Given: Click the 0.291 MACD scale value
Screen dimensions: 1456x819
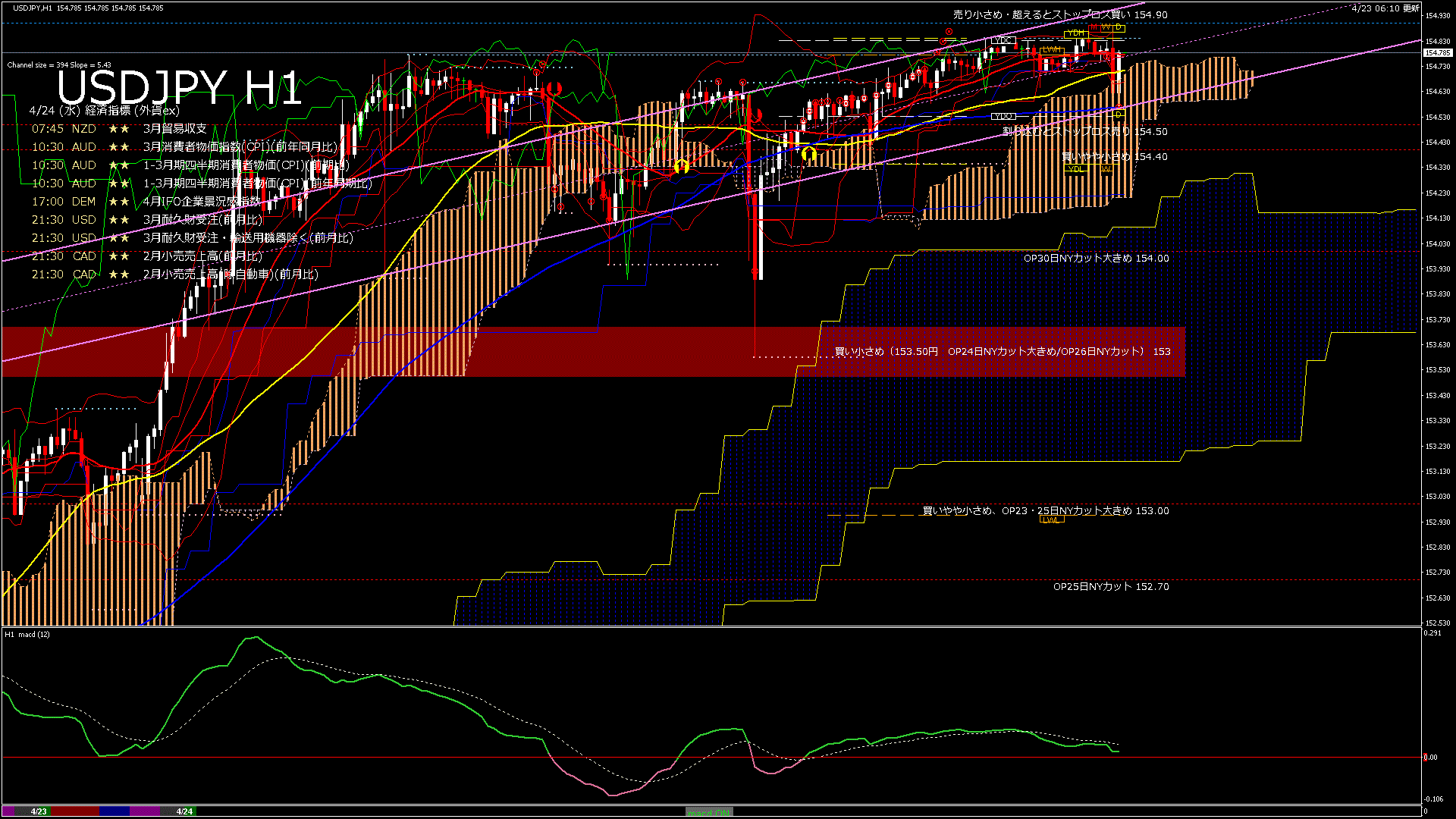Looking at the screenshot, I should 1432,633.
